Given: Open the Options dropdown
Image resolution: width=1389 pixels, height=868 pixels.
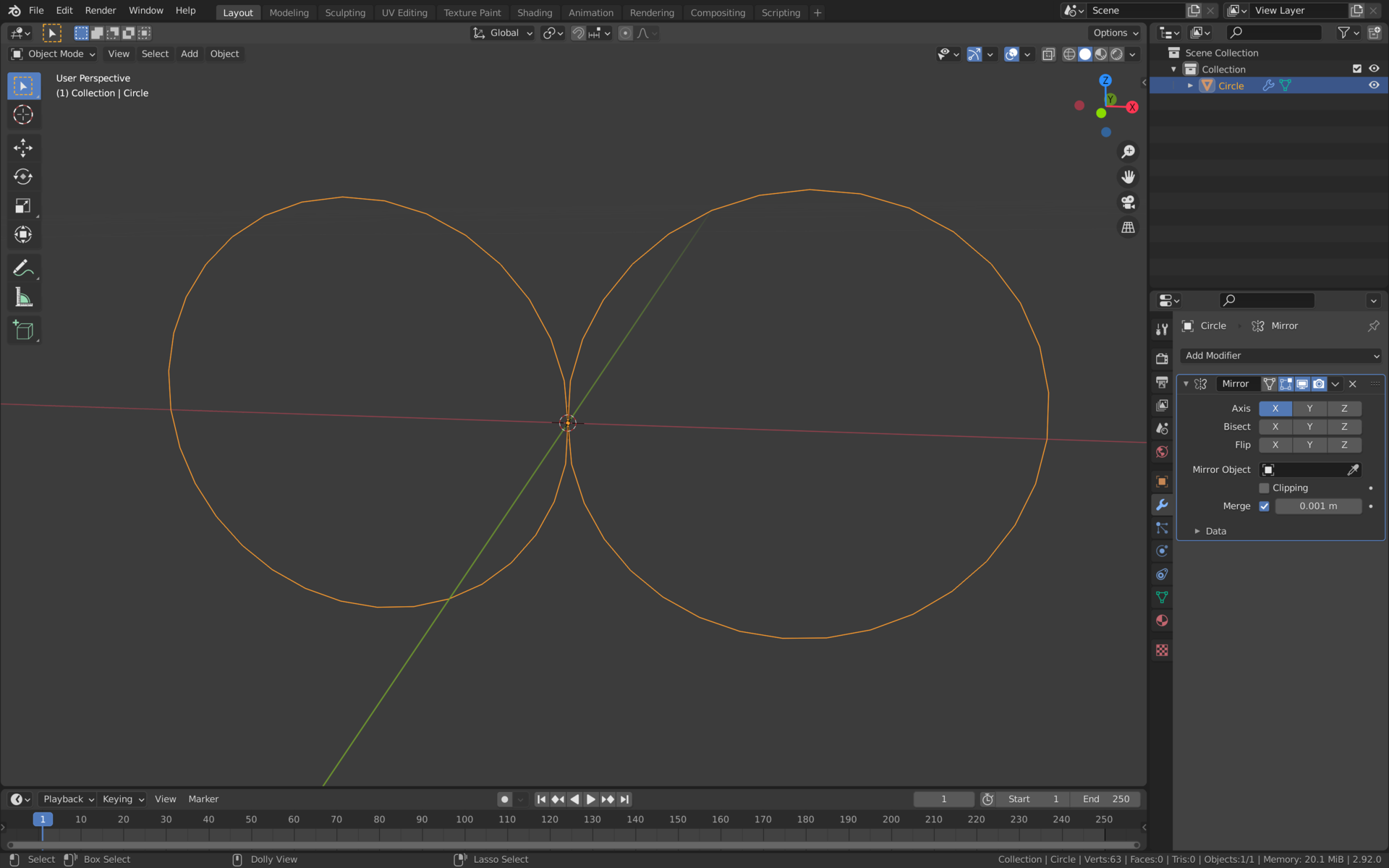Looking at the screenshot, I should 1115,33.
